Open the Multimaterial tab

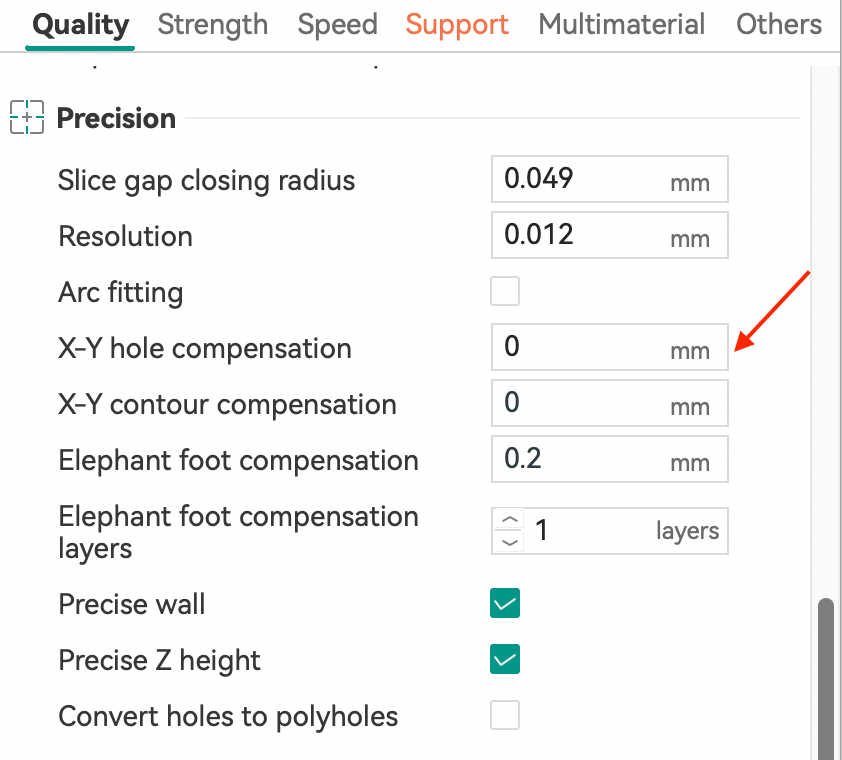point(621,25)
